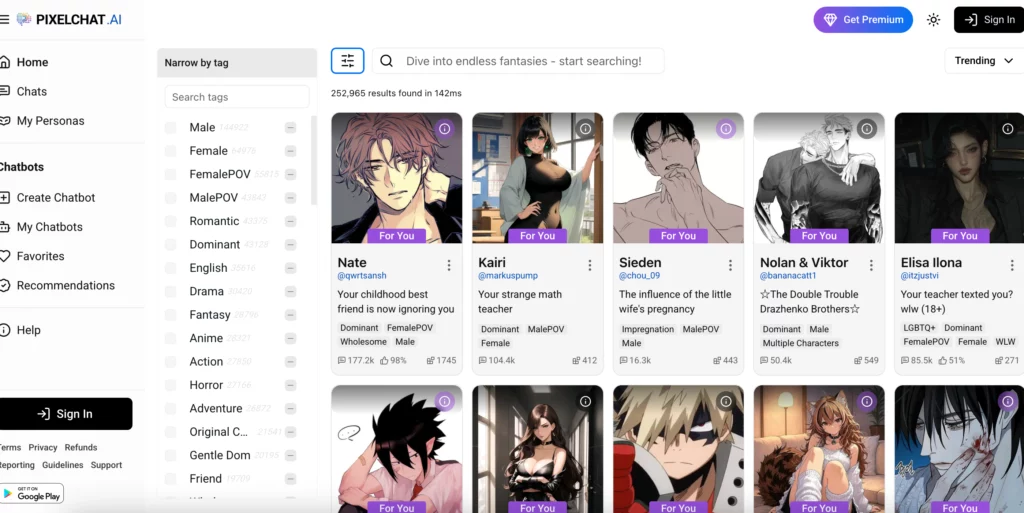1024x513 pixels.
Task: Exclude the Male tag with minus icon
Action: pos(291,127)
